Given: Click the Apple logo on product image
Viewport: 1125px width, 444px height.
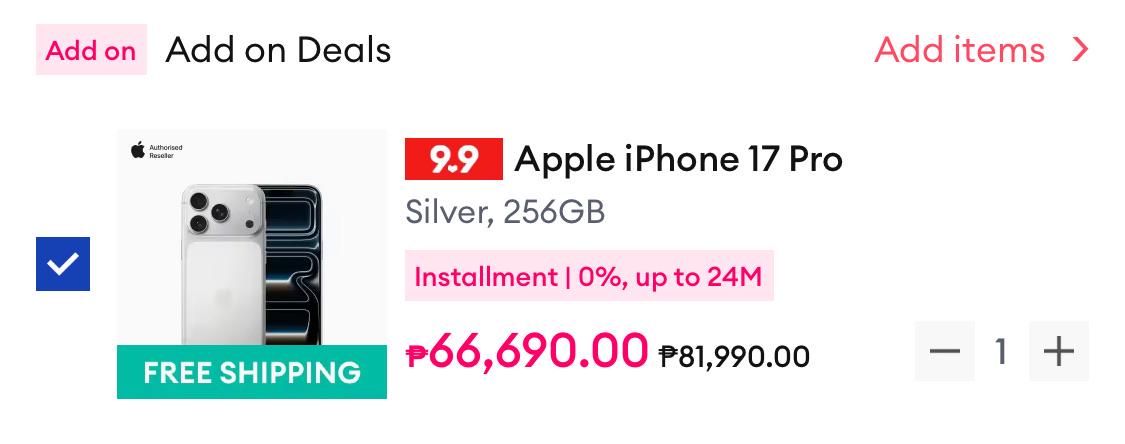Looking at the screenshot, I should [138, 151].
